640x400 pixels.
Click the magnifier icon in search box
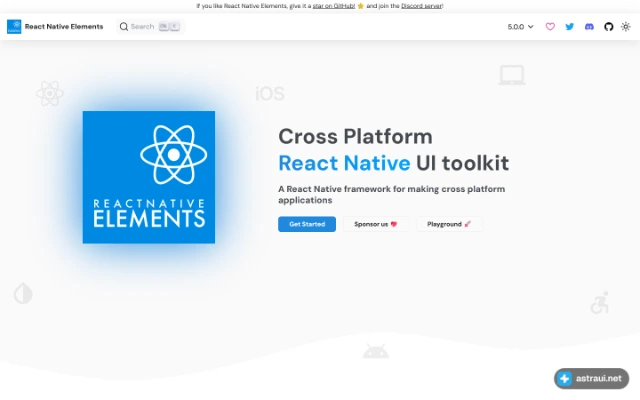tap(124, 27)
